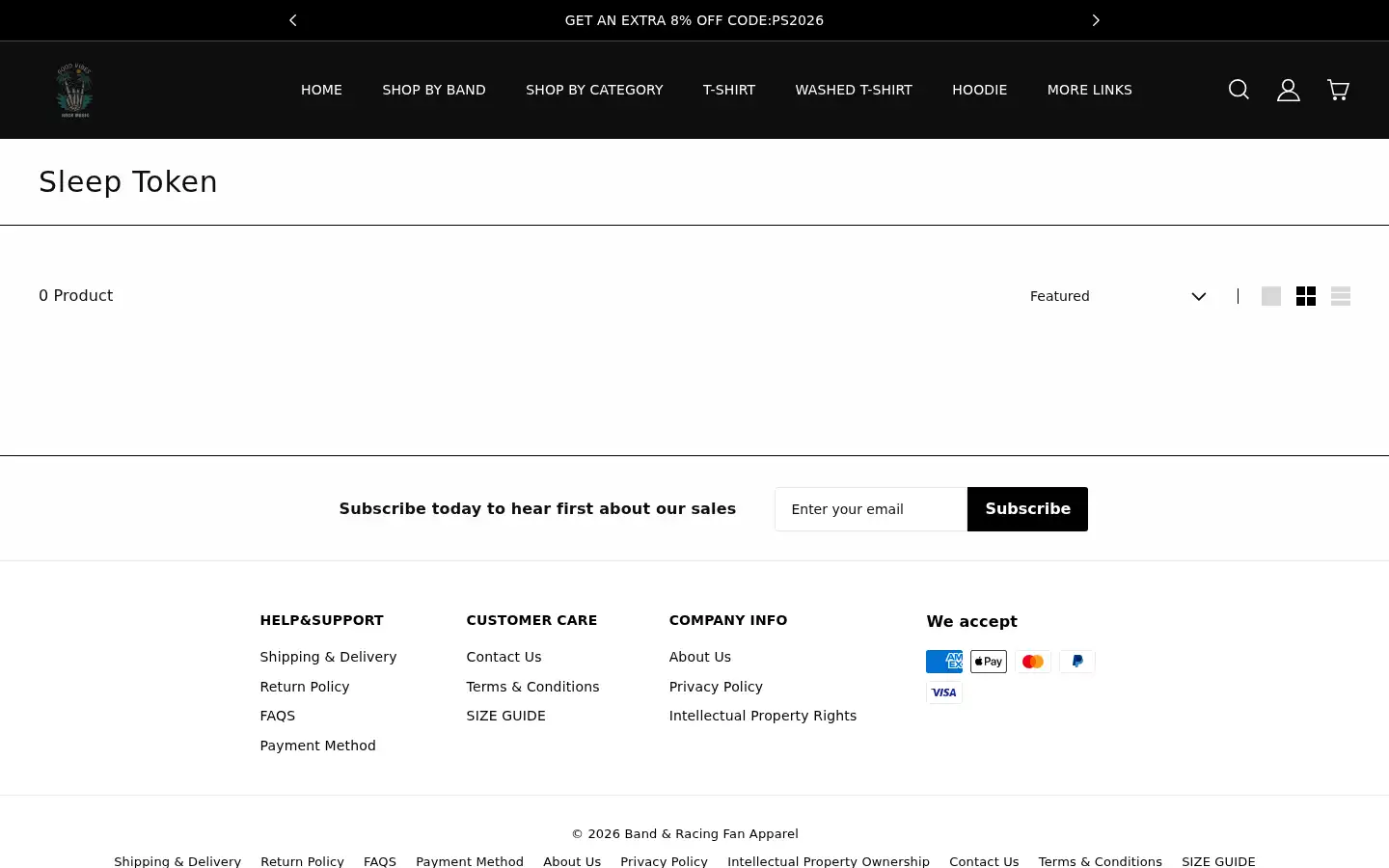Open Terms & Conditions under CUSTOMER CARE

(x=532, y=687)
